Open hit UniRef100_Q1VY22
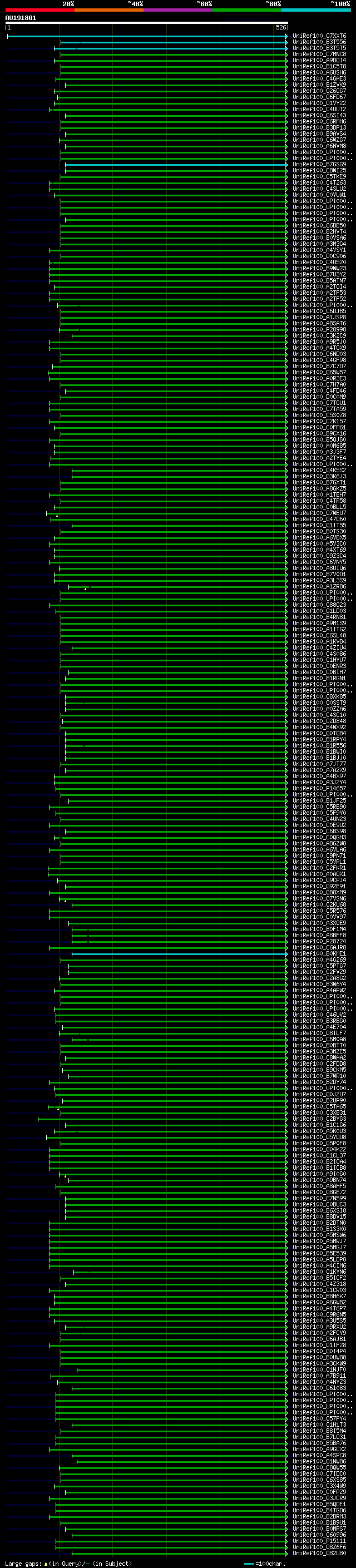356x1568 pixels. [319, 103]
